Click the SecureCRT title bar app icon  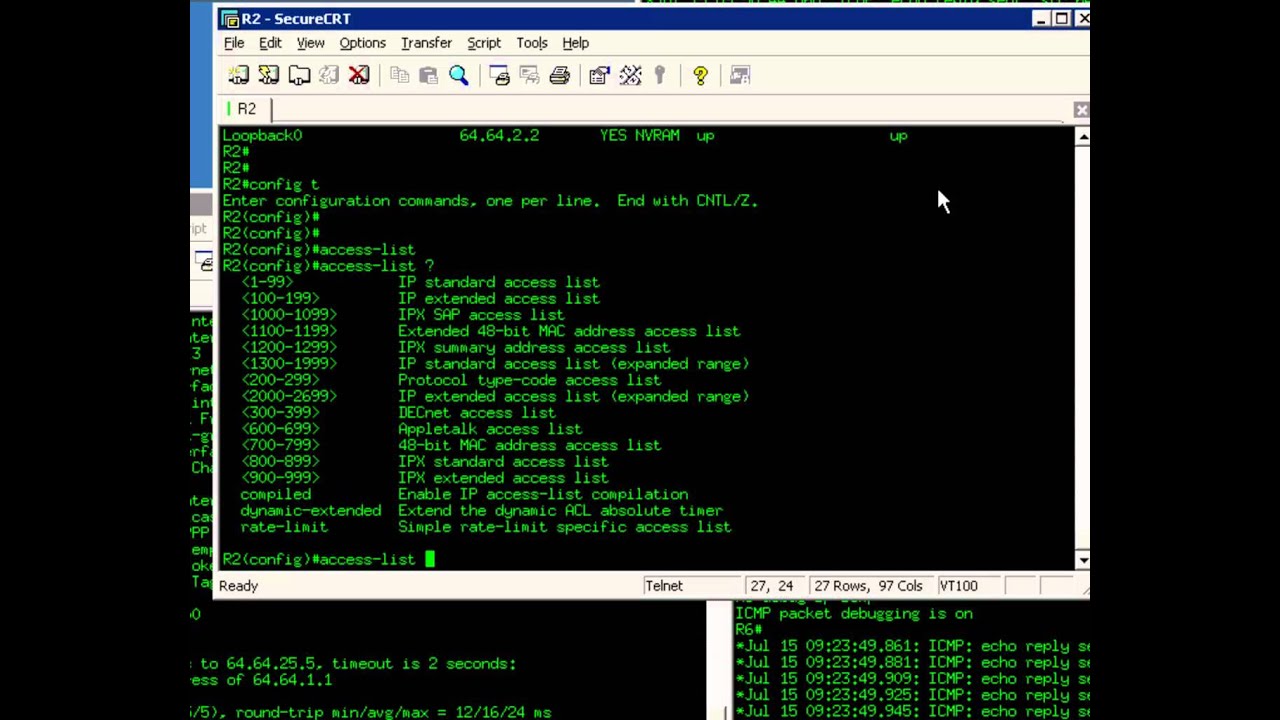click(x=230, y=19)
